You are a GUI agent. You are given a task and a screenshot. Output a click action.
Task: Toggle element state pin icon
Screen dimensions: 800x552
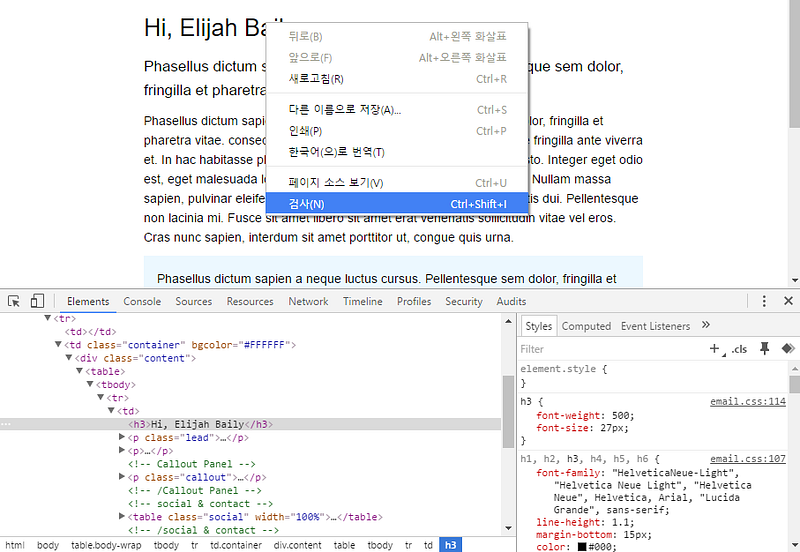pyautogui.click(x=764, y=349)
